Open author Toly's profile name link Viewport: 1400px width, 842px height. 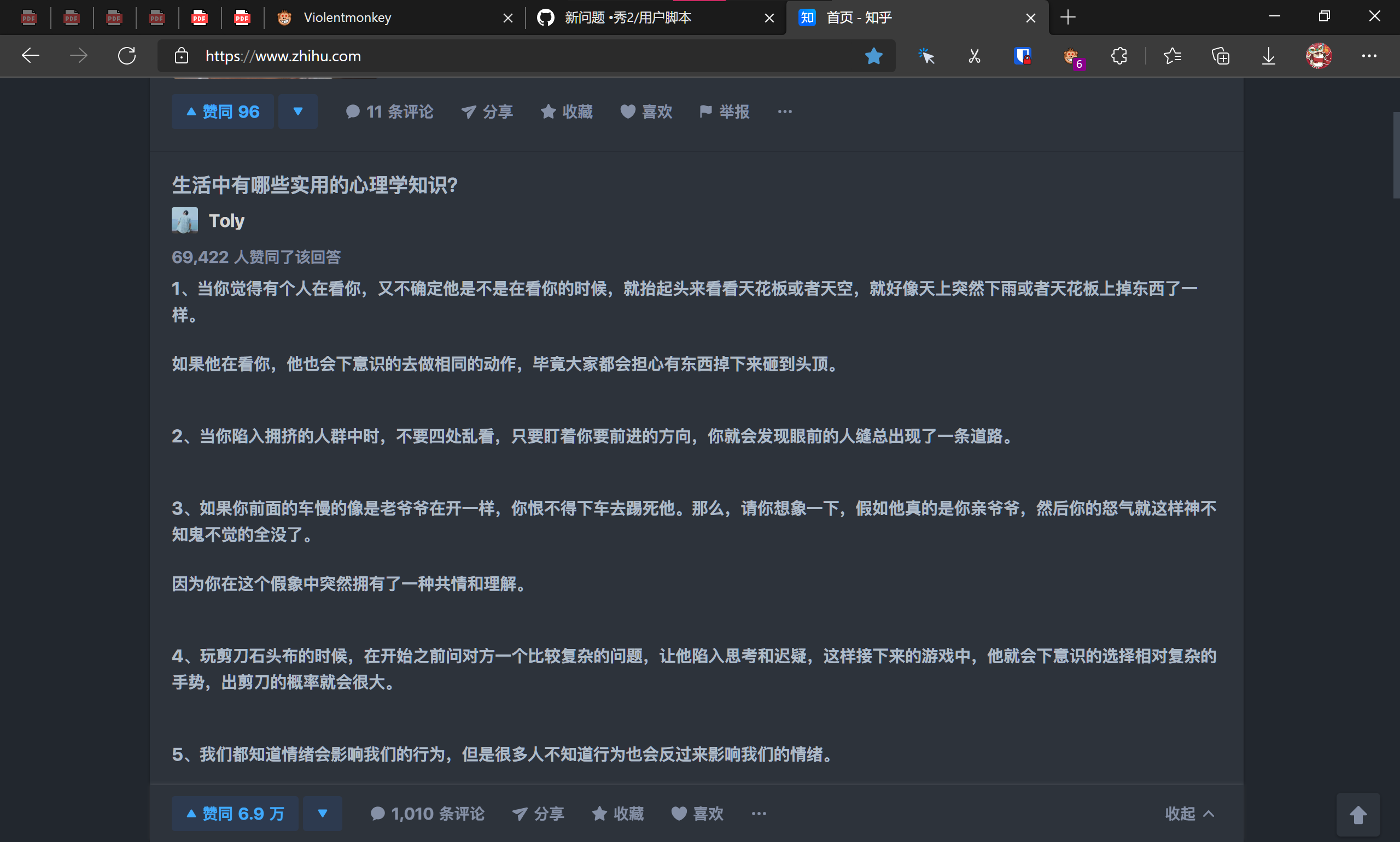click(x=226, y=220)
